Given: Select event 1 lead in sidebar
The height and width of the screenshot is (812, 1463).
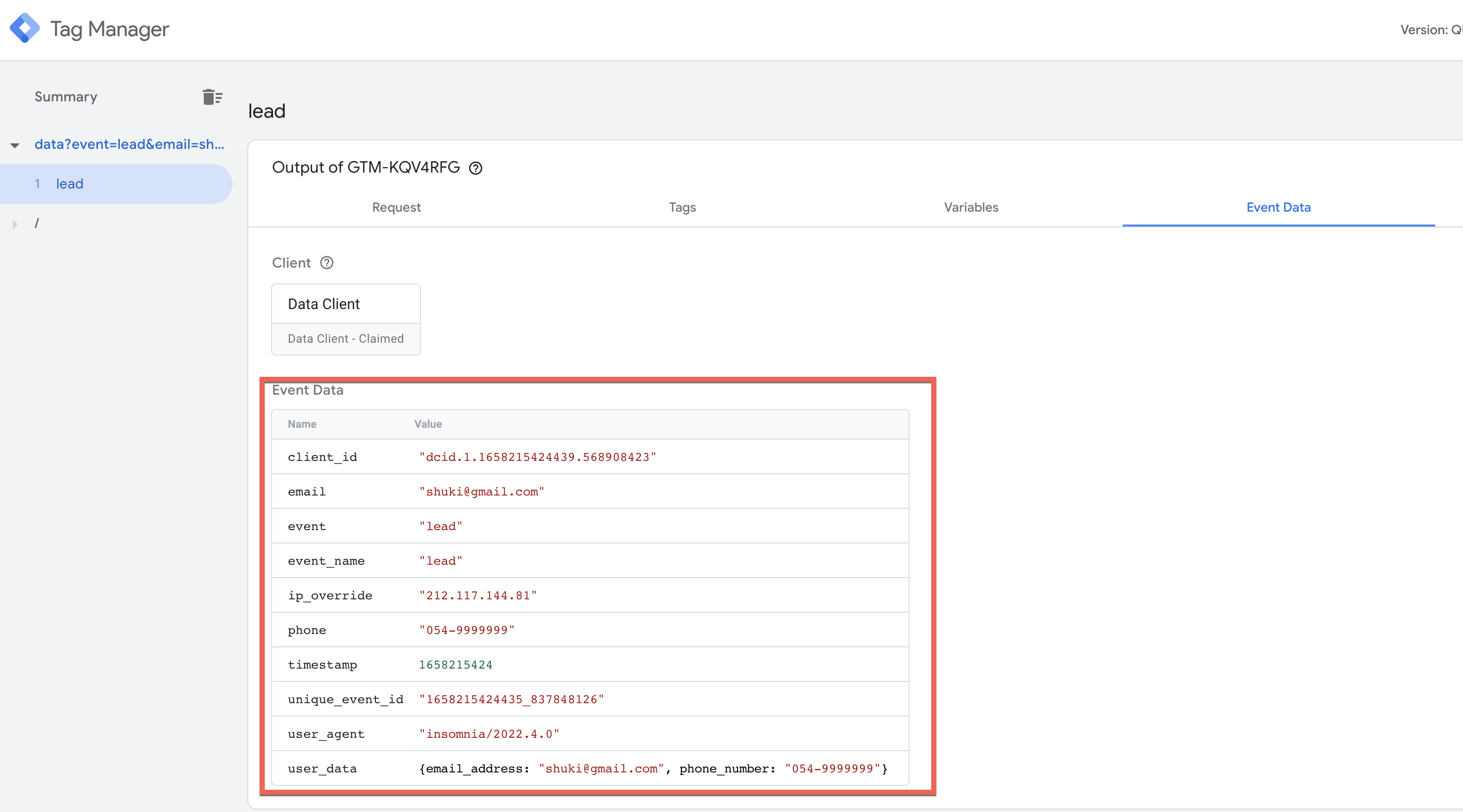Looking at the screenshot, I should pos(116,184).
